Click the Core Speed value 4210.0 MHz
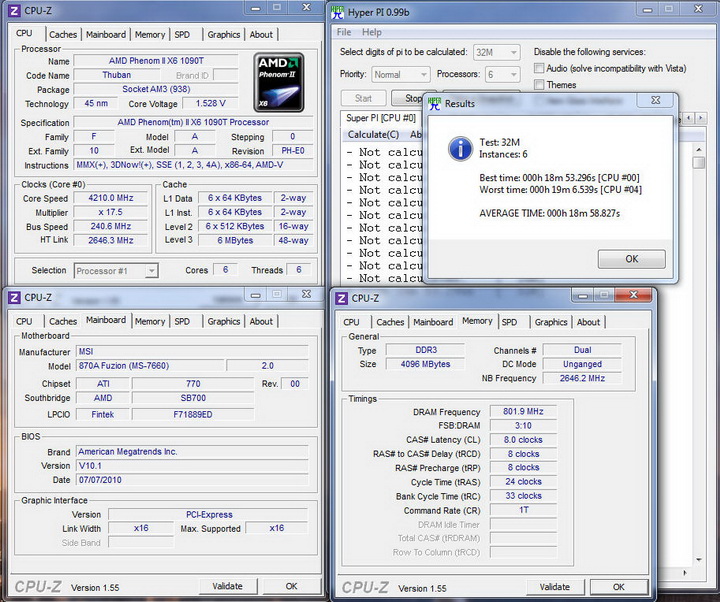 pyautogui.click(x=111, y=198)
